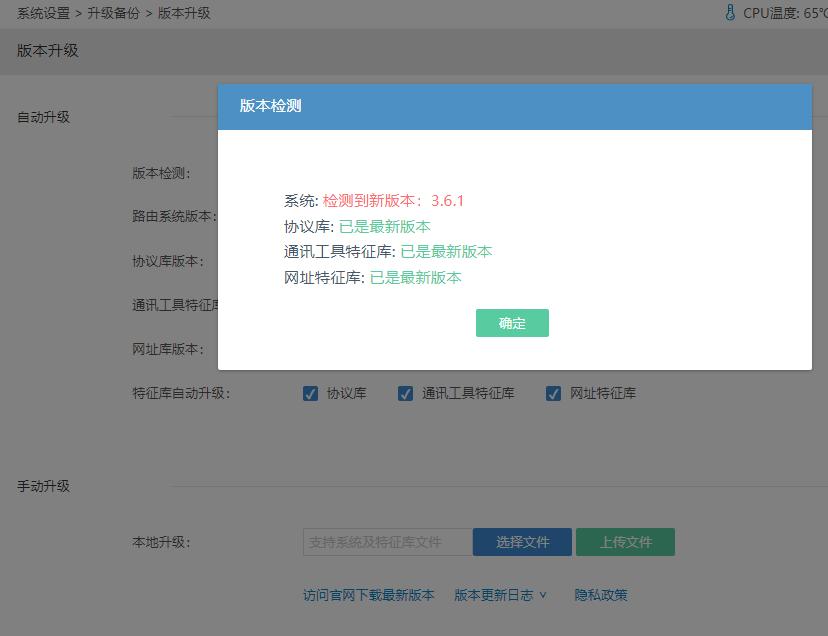Click the 已是最新版本 status for 协议库
This screenshot has height=636, width=828.
pos(384,226)
